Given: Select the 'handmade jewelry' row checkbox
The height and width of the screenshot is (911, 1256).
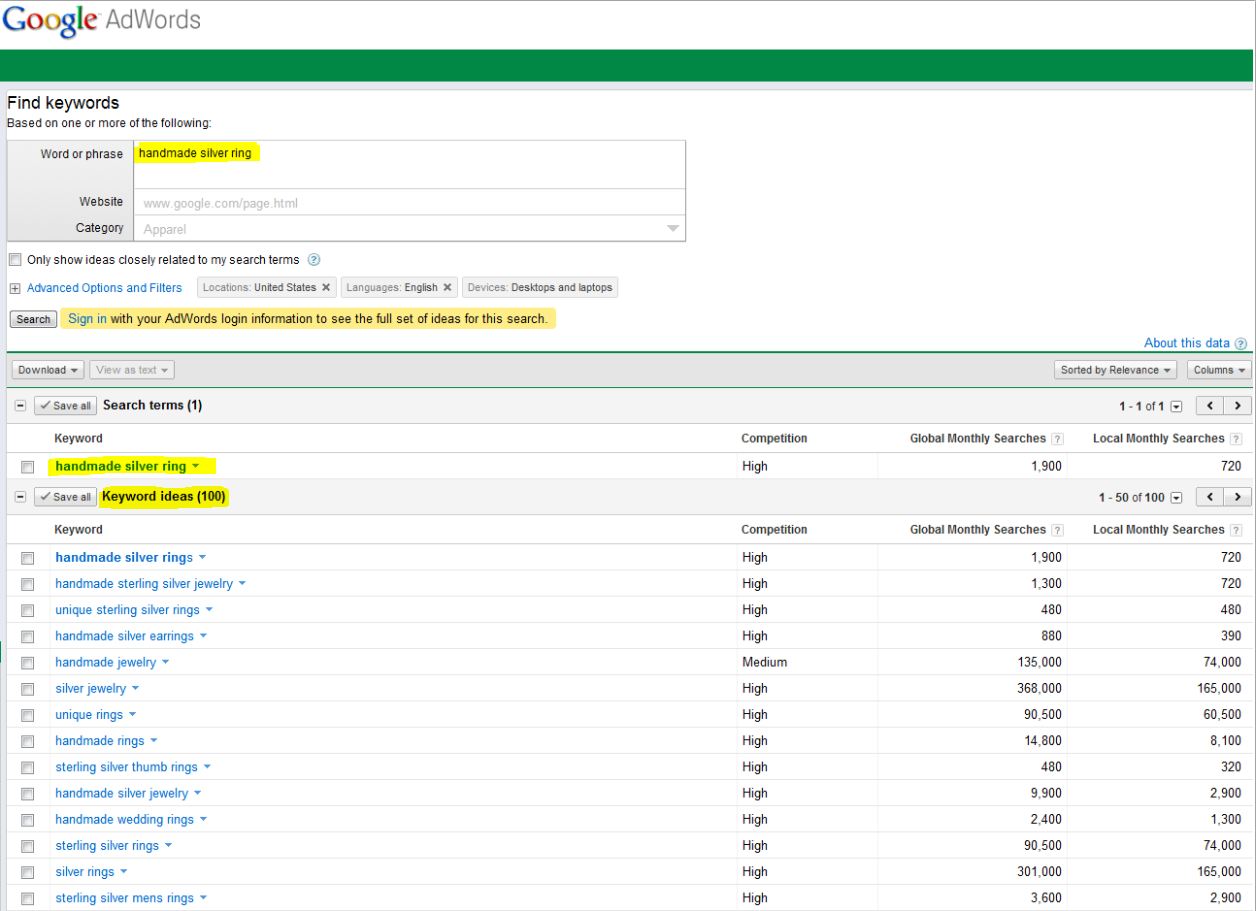Looking at the screenshot, I should coord(28,663).
